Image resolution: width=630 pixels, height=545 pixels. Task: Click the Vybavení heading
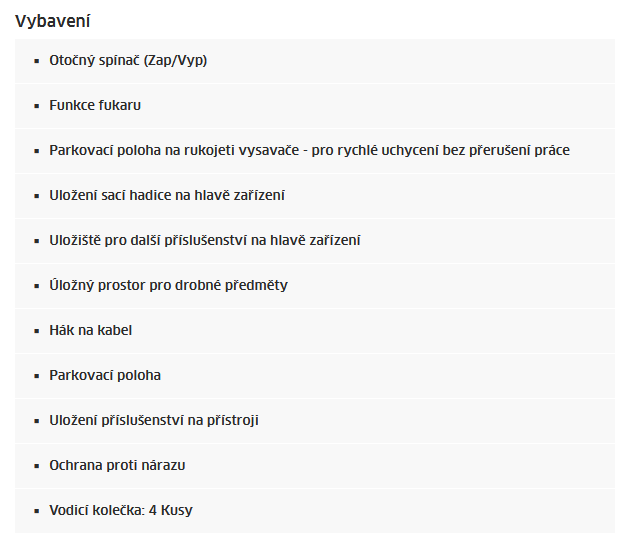[53, 21]
